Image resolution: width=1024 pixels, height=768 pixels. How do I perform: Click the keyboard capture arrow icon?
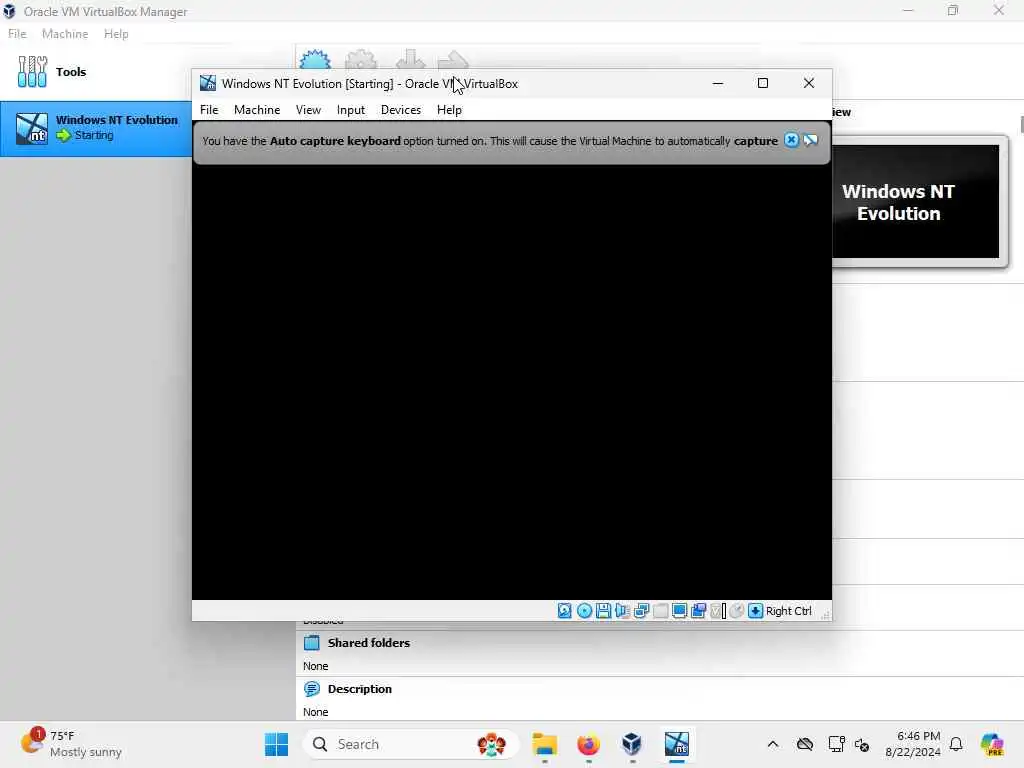[x=756, y=611]
